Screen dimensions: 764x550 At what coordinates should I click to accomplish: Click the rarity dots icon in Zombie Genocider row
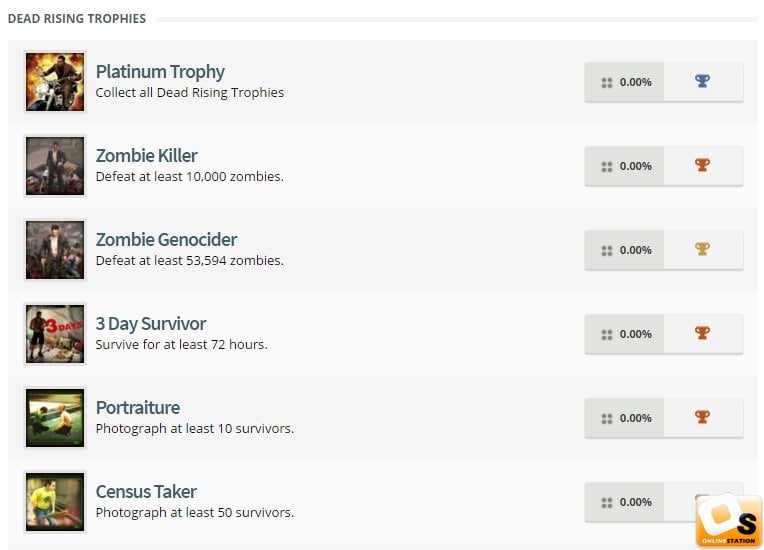tap(607, 251)
